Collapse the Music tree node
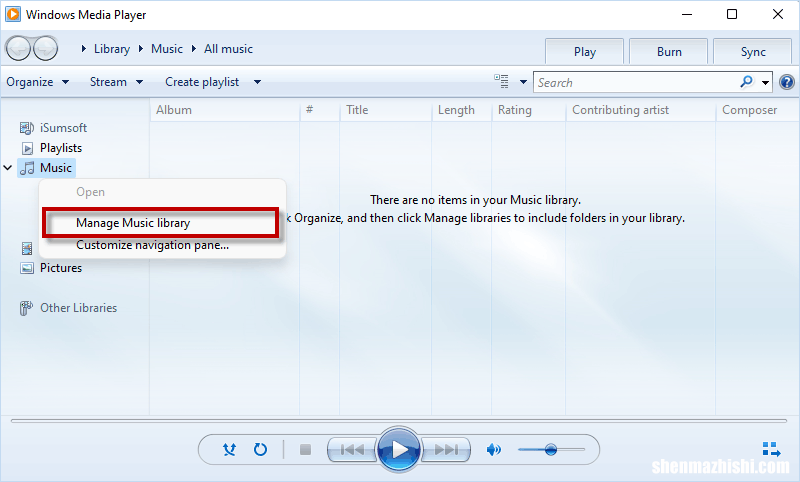Image resolution: width=800 pixels, height=482 pixels. 8,168
